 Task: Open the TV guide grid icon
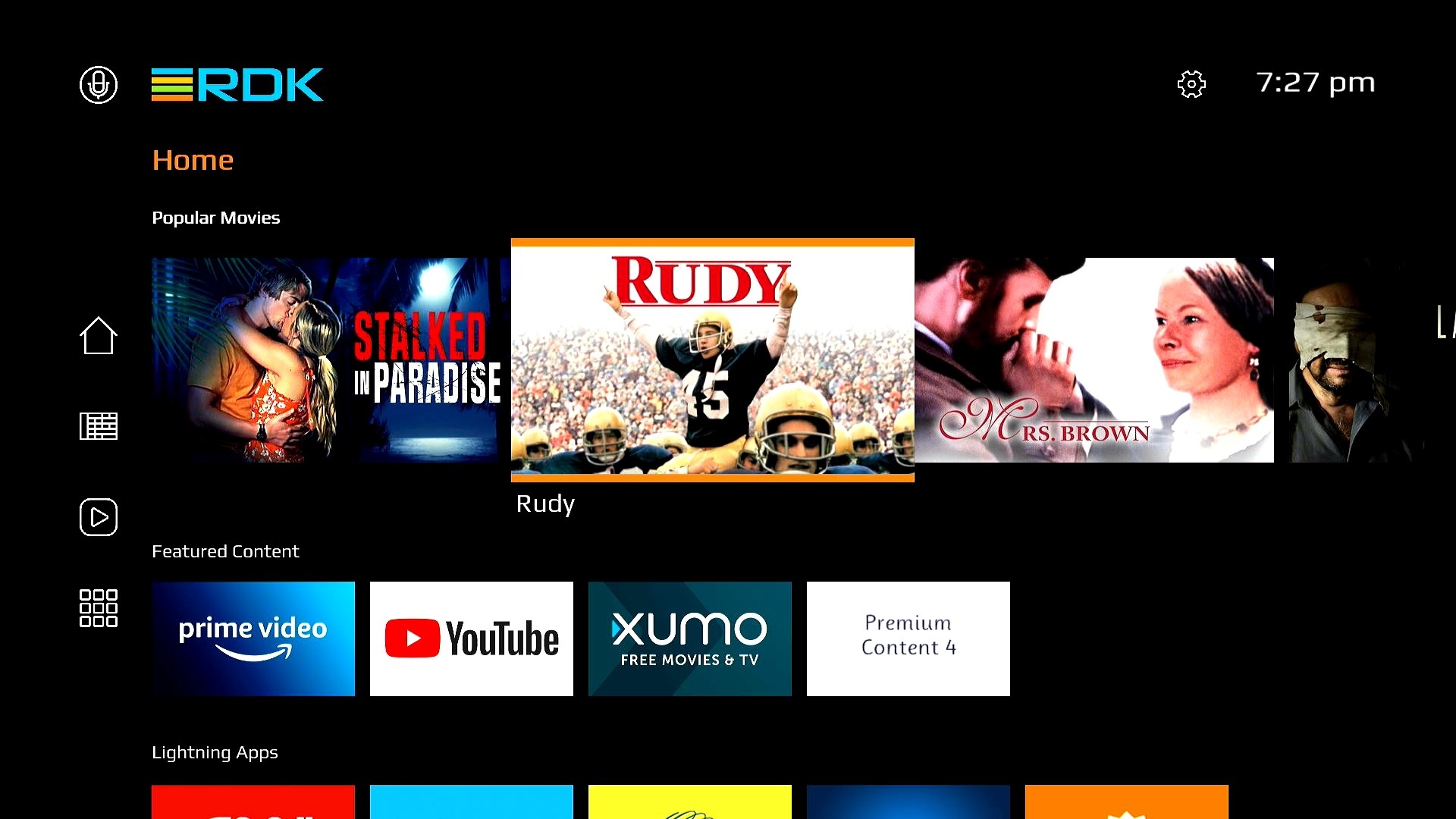click(99, 426)
